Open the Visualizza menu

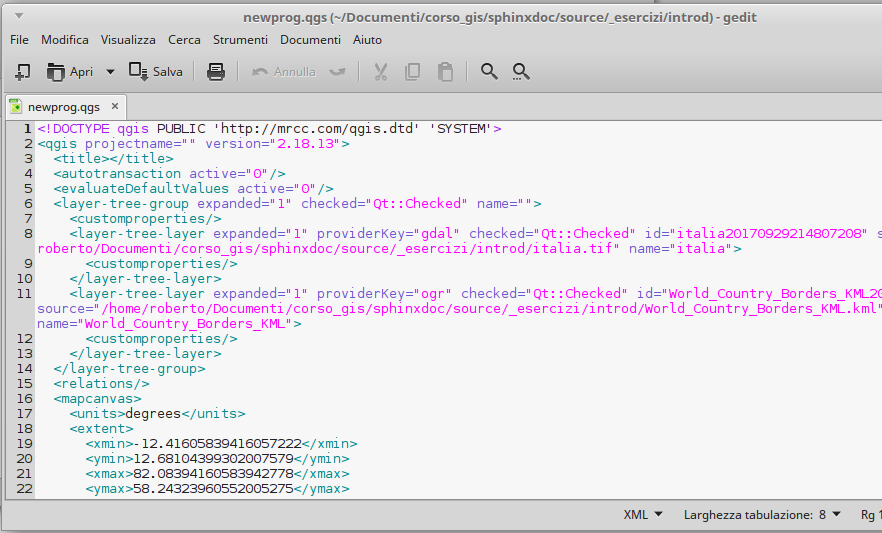click(x=128, y=40)
